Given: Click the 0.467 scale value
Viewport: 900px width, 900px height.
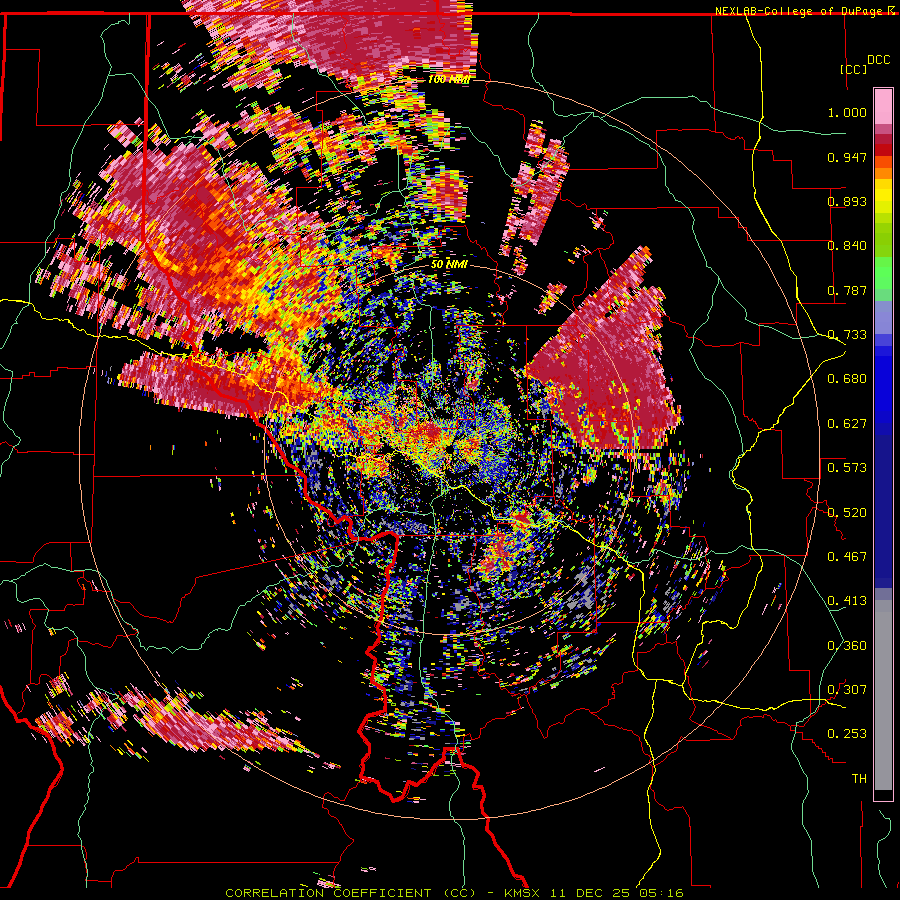Looking at the screenshot, I should pos(847,556).
